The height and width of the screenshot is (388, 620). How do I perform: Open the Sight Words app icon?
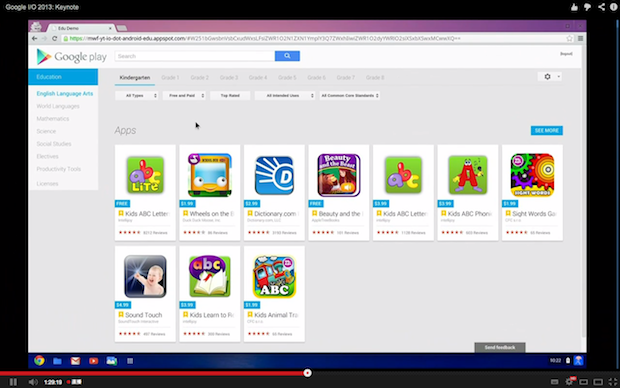(532, 175)
